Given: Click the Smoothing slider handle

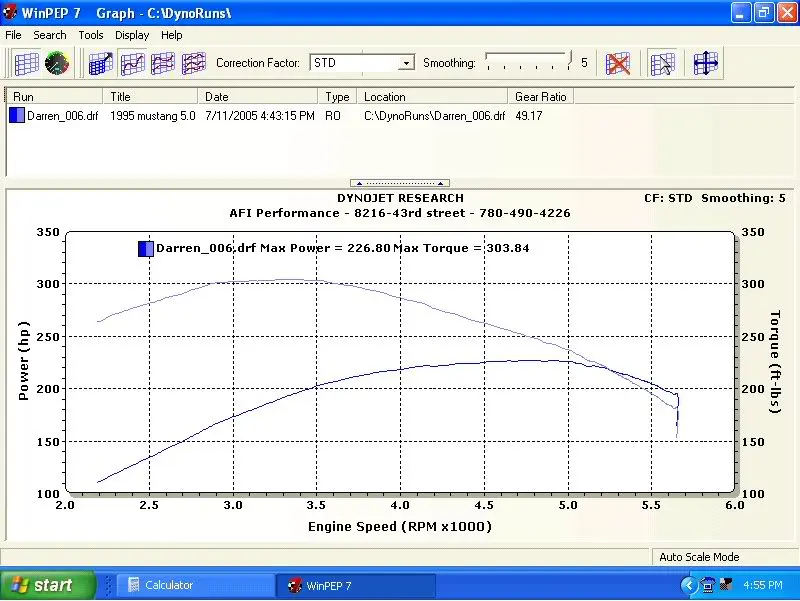Looking at the screenshot, I should tap(569, 60).
